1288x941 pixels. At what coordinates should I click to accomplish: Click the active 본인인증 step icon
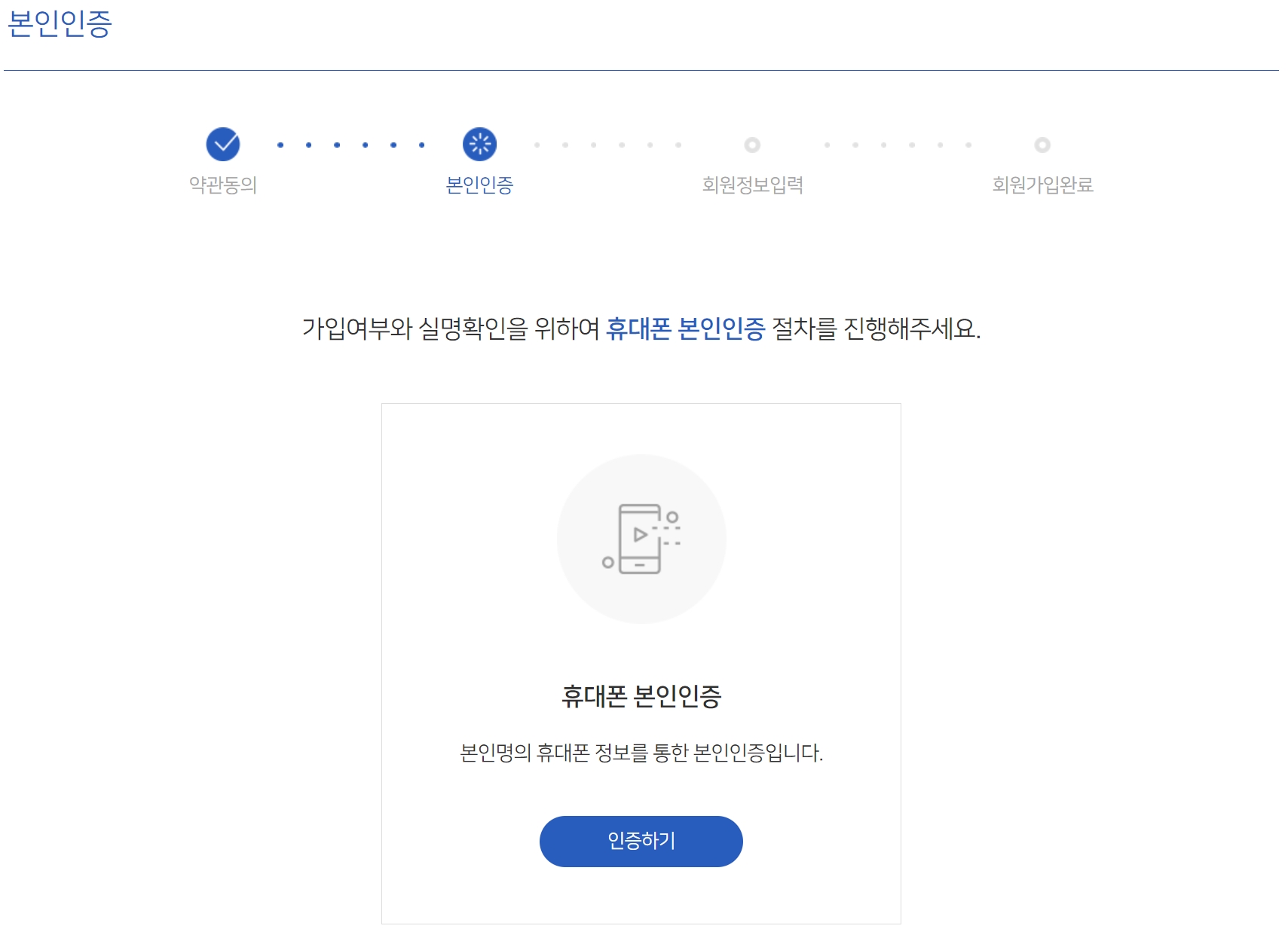(479, 144)
